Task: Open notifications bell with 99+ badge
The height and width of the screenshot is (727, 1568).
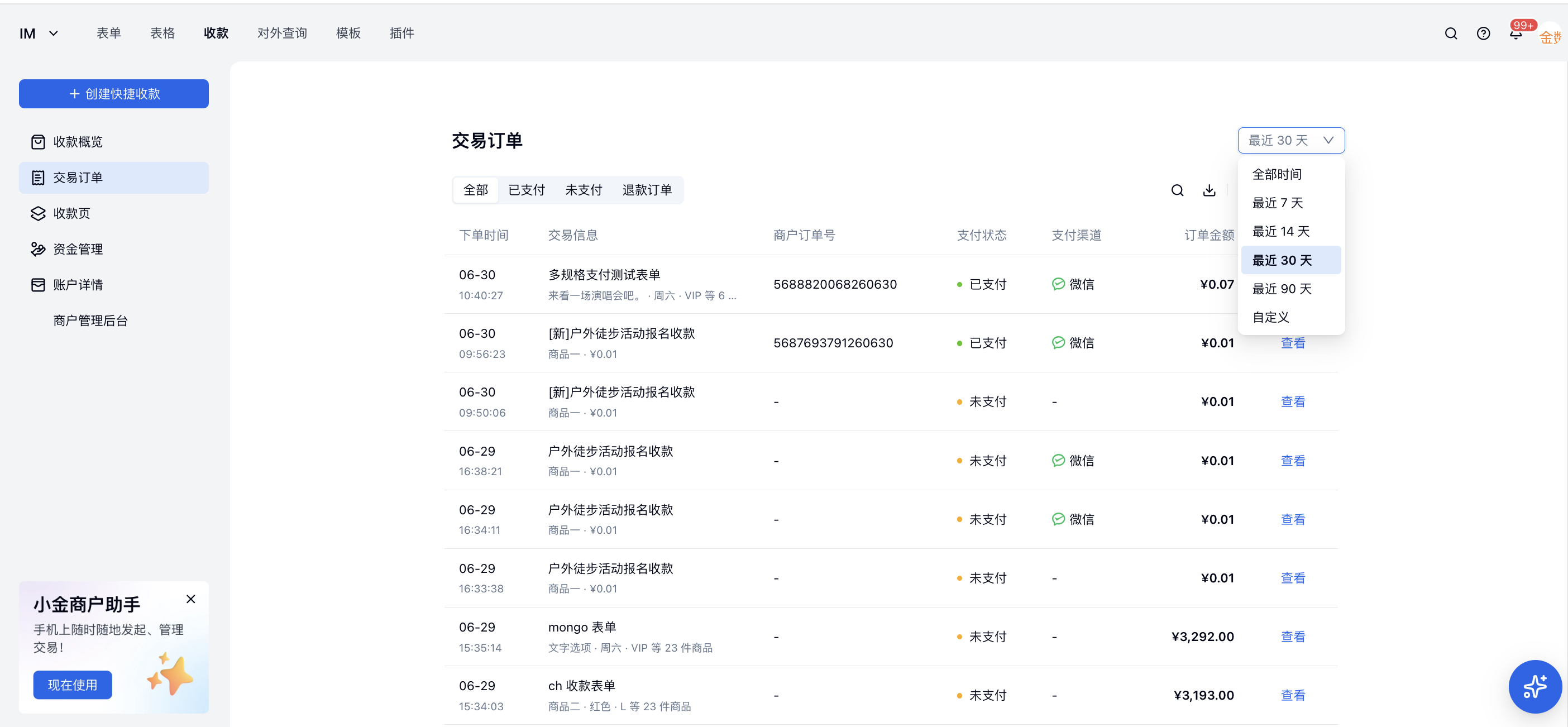Action: tap(1516, 34)
